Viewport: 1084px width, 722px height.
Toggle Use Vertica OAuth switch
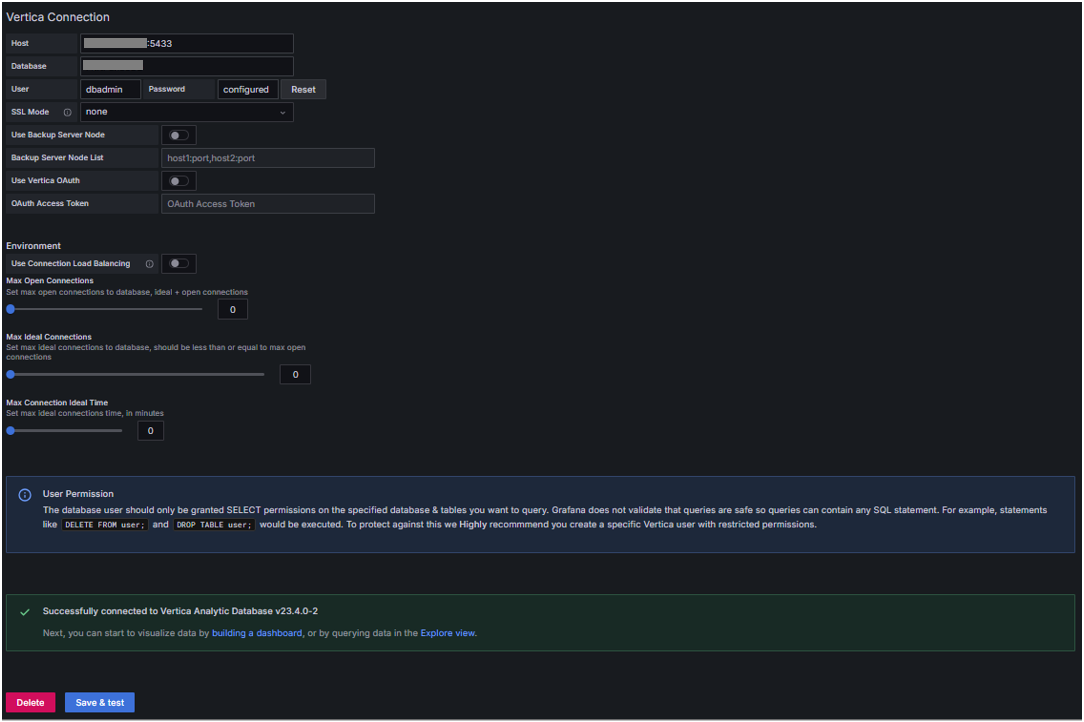[x=179, y=181]
